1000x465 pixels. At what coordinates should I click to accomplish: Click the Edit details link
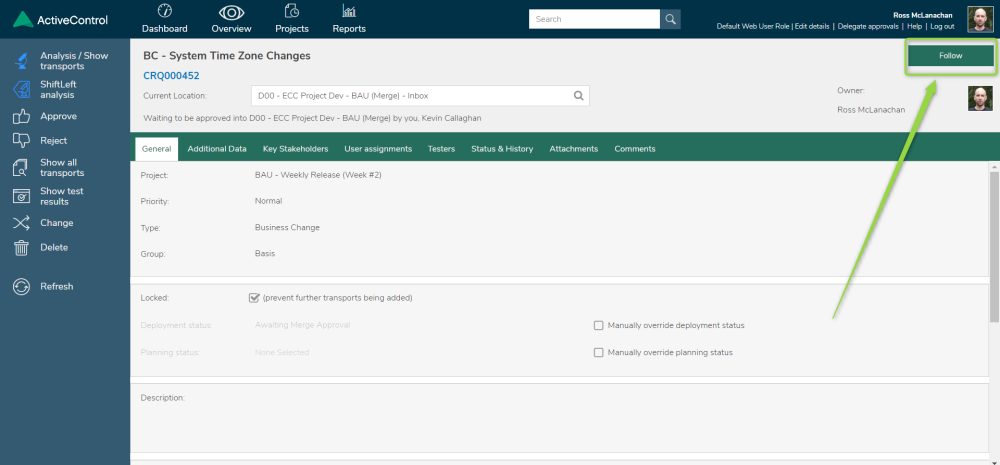(812, 27)
